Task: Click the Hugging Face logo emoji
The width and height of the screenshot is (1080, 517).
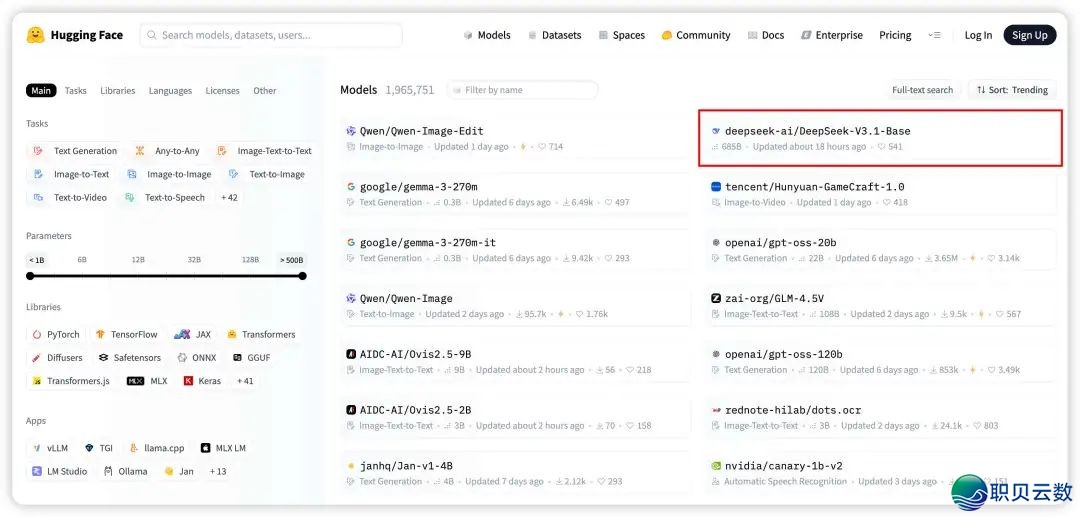Action: pos(35,35)
